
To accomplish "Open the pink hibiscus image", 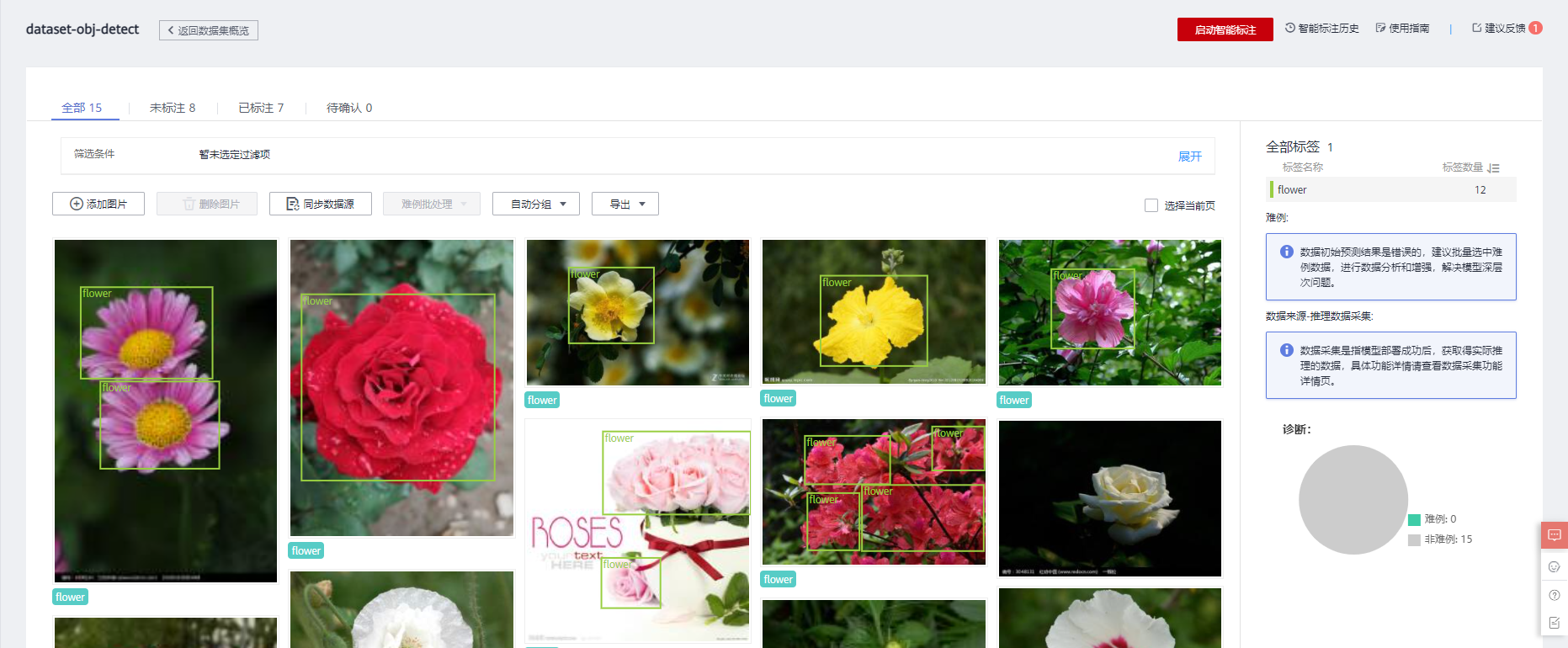I will (1110, 312).
